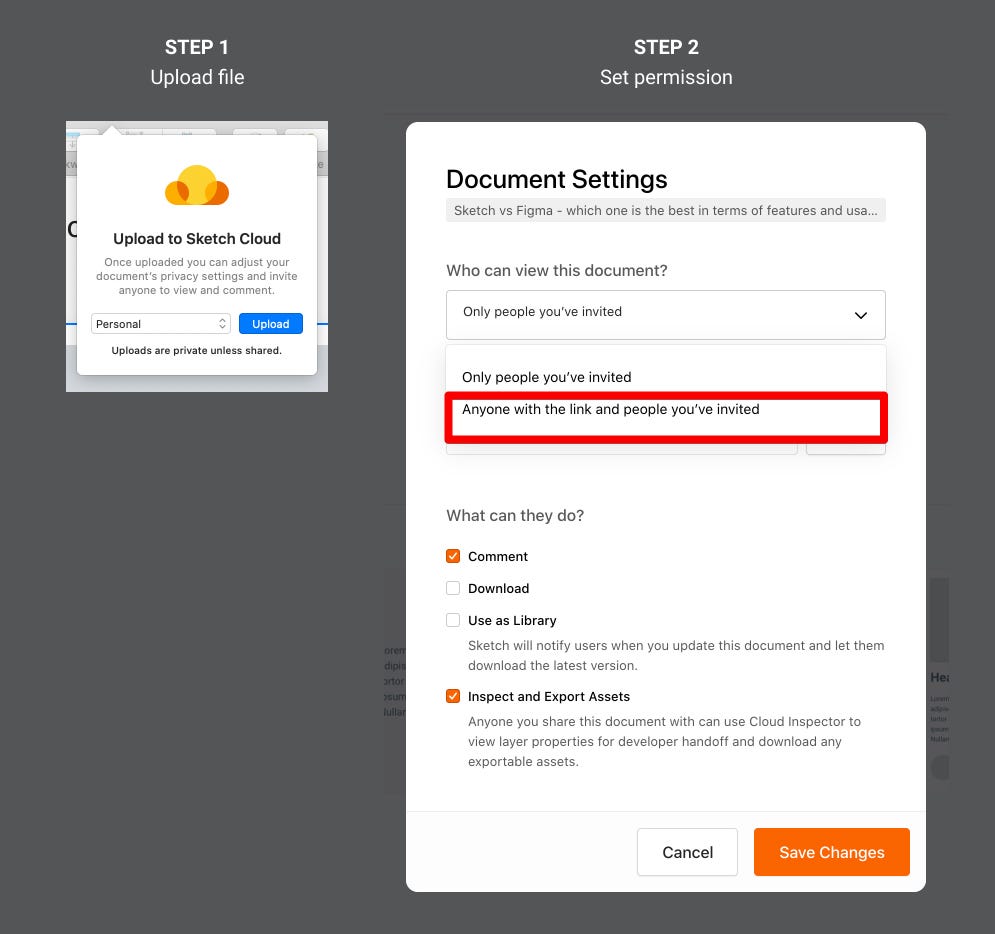Click the Save Changes button

click(x=831, y=852)
